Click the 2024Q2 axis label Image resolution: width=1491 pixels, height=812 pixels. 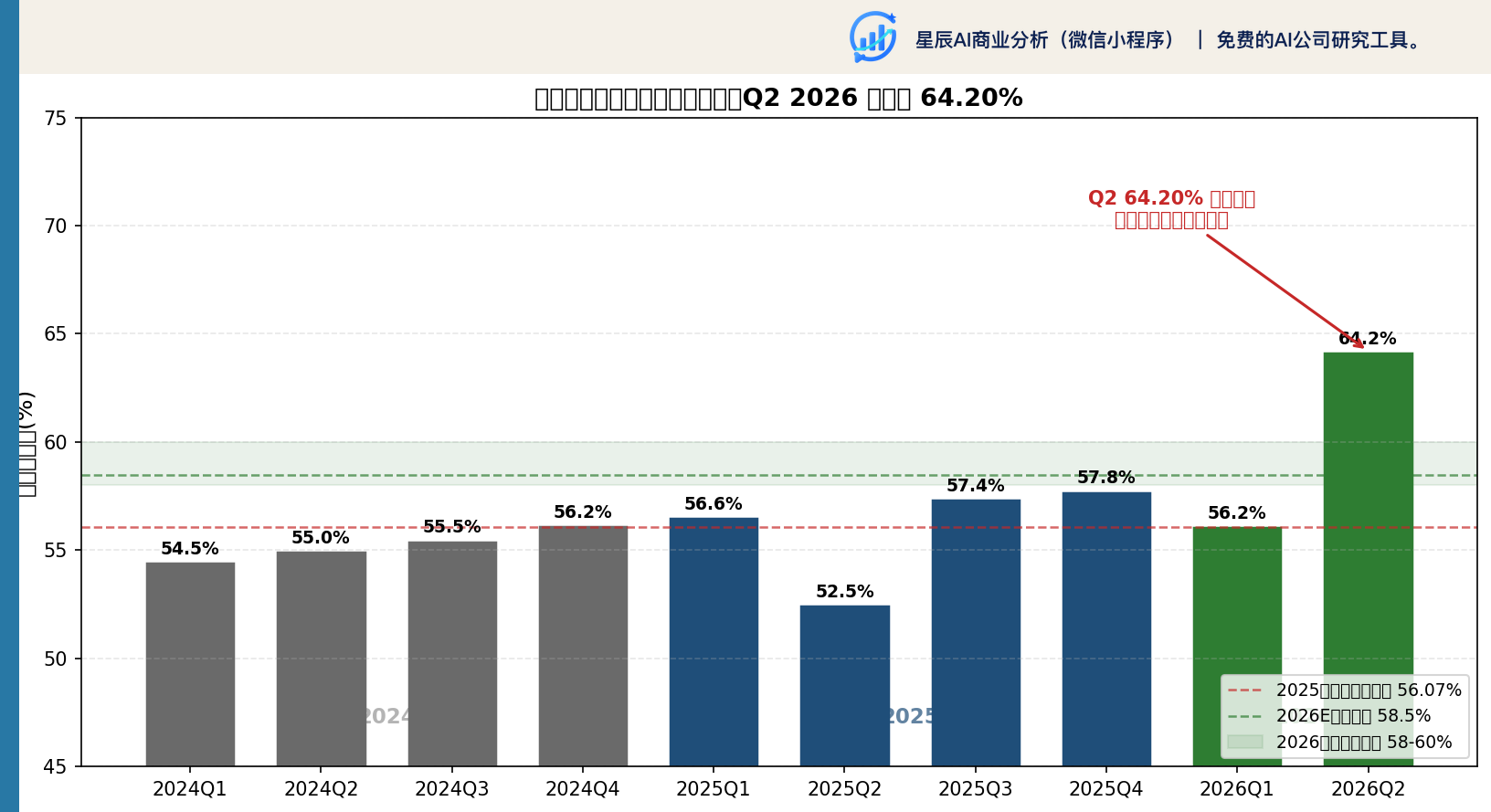coord(321,789)
